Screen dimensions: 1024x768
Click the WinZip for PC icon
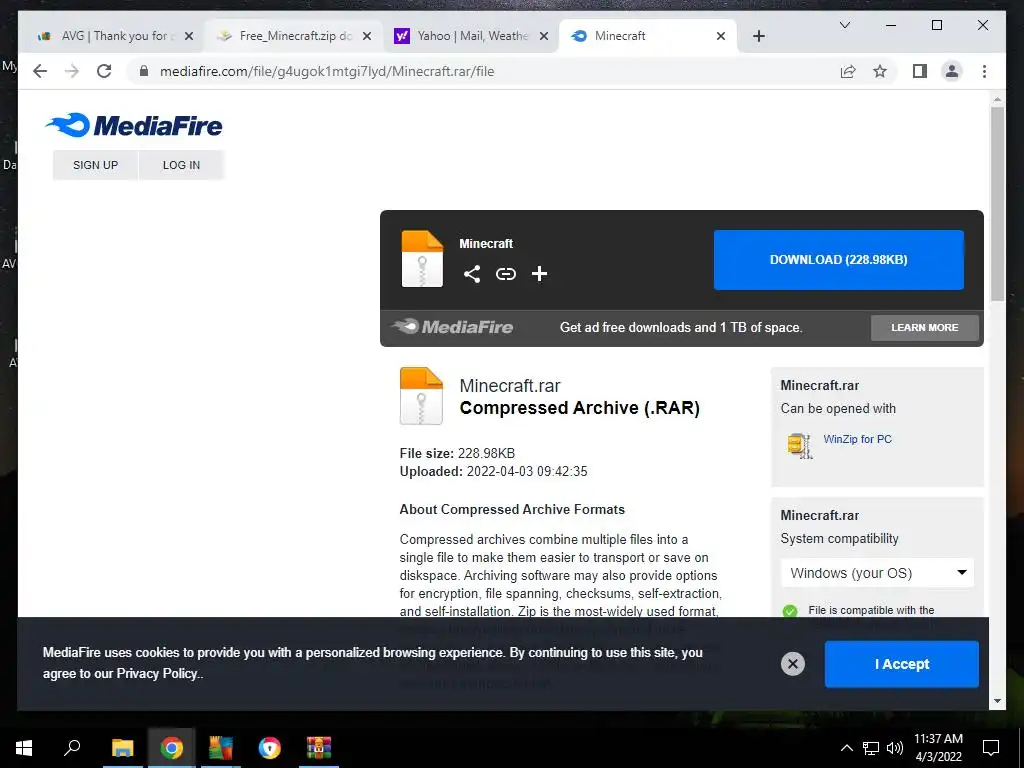tap(799, 446)
